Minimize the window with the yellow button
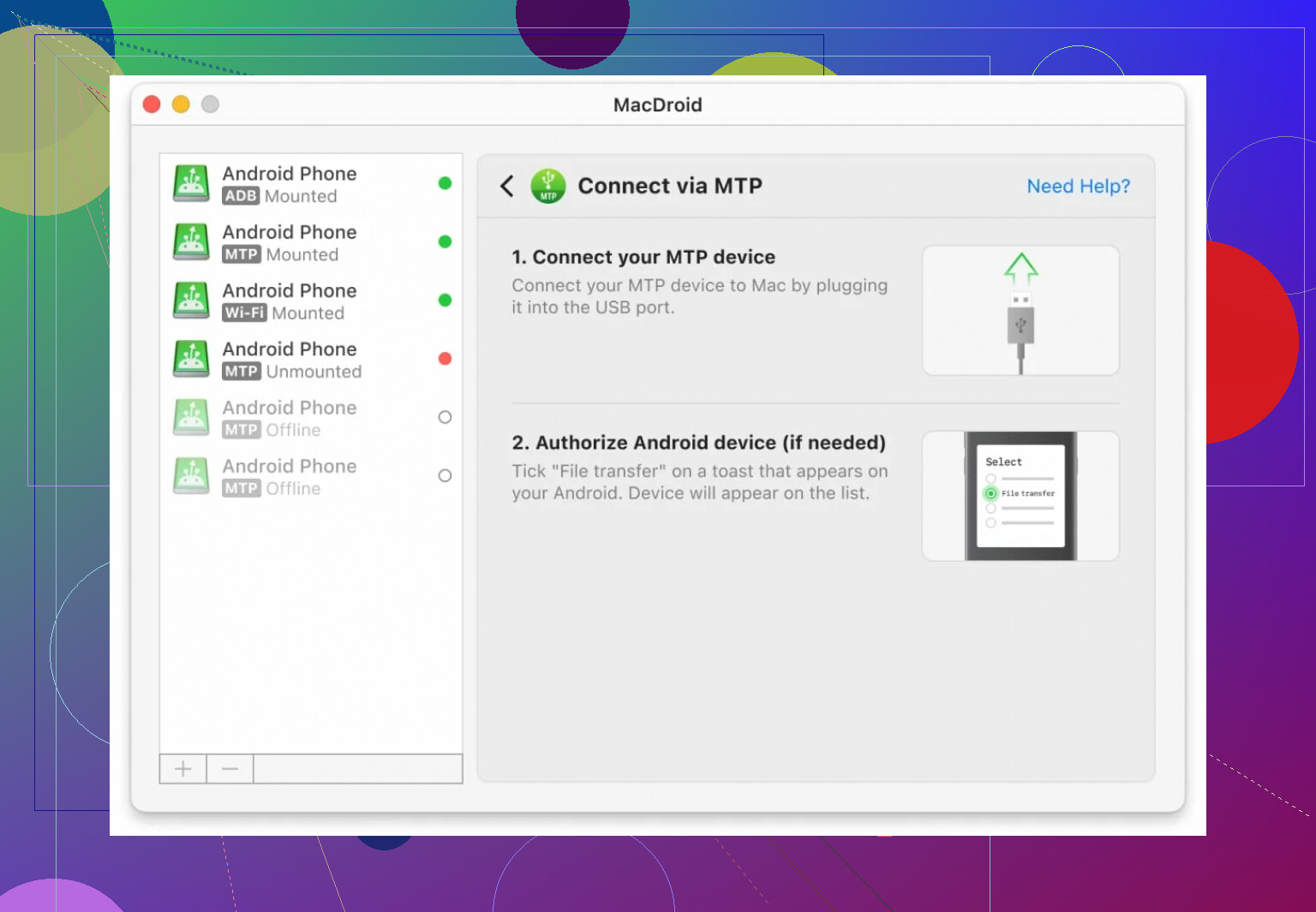The width and height of the screenshot is (1316, 912). pos(181,104)
